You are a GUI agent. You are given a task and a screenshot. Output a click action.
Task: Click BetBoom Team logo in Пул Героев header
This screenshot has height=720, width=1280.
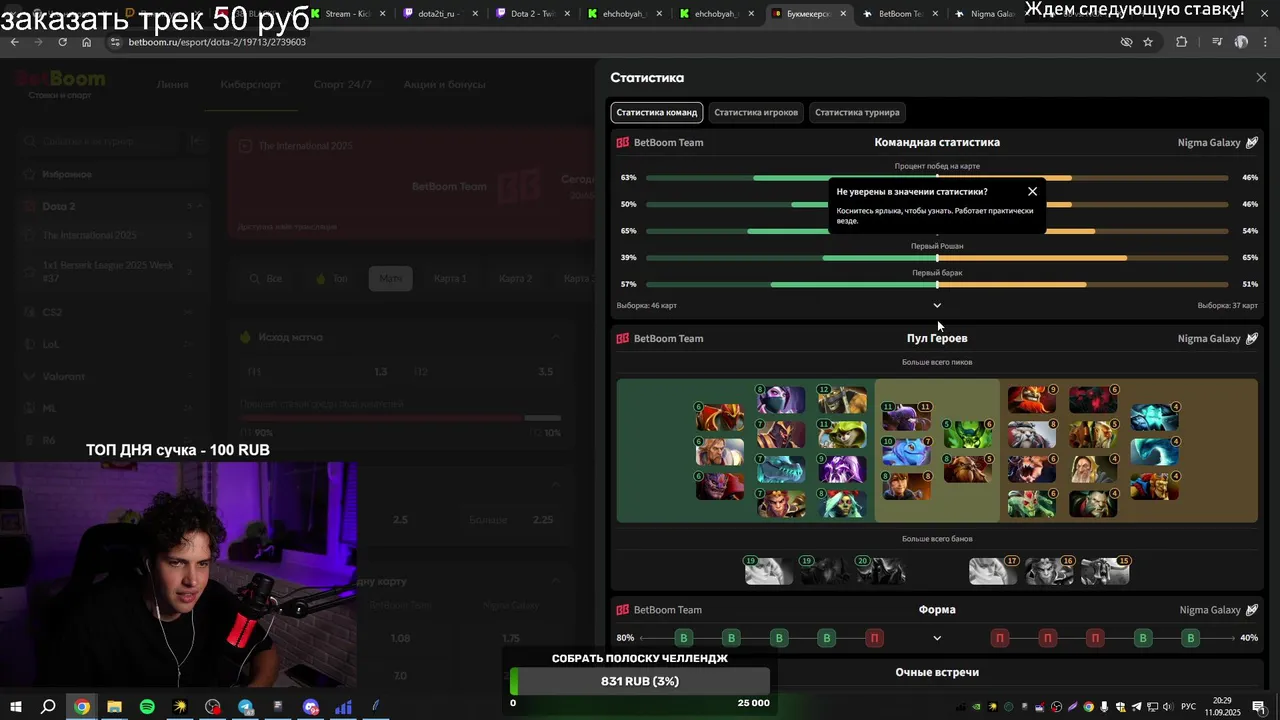point(623,338)
